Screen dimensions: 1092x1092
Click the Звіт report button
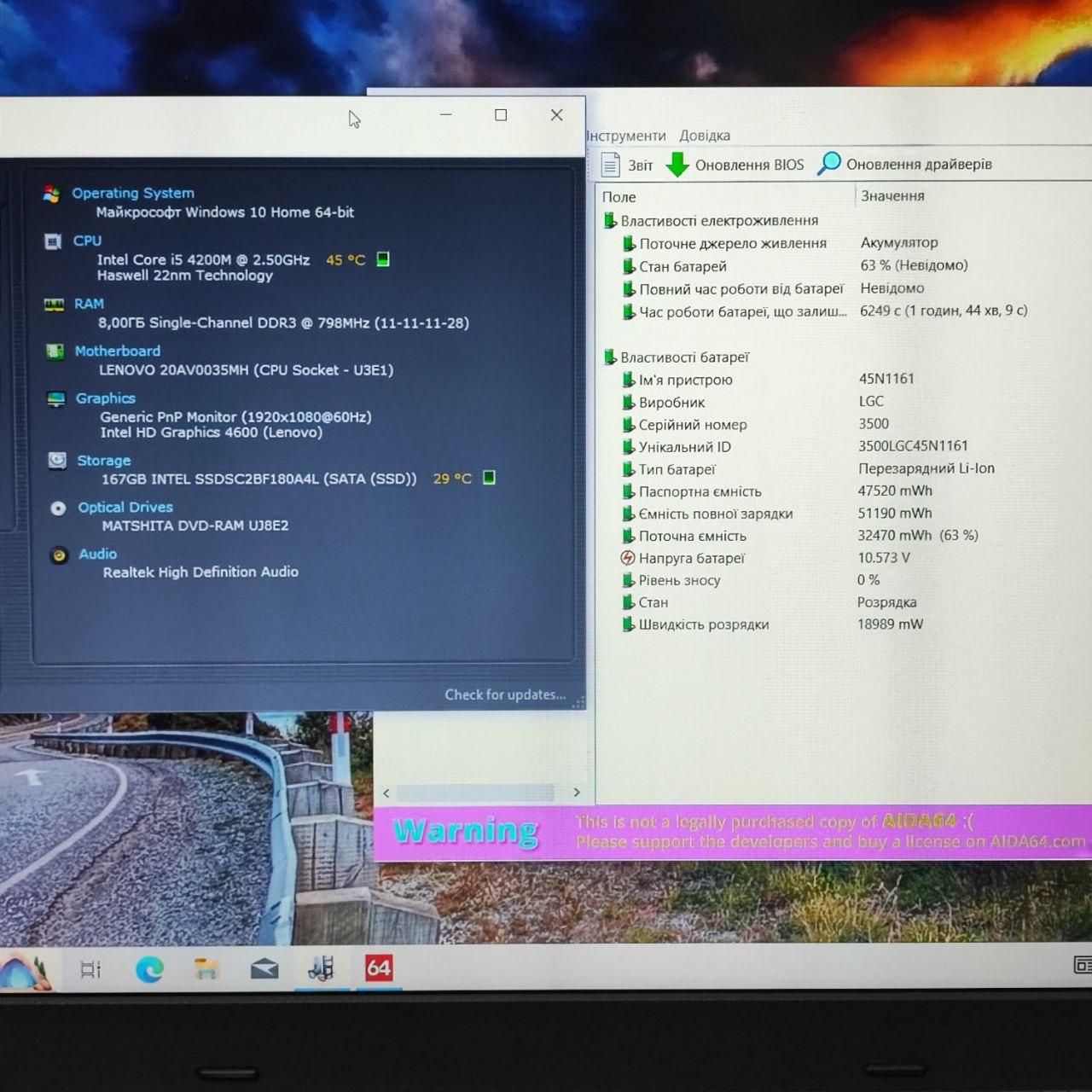coord(627,165)
